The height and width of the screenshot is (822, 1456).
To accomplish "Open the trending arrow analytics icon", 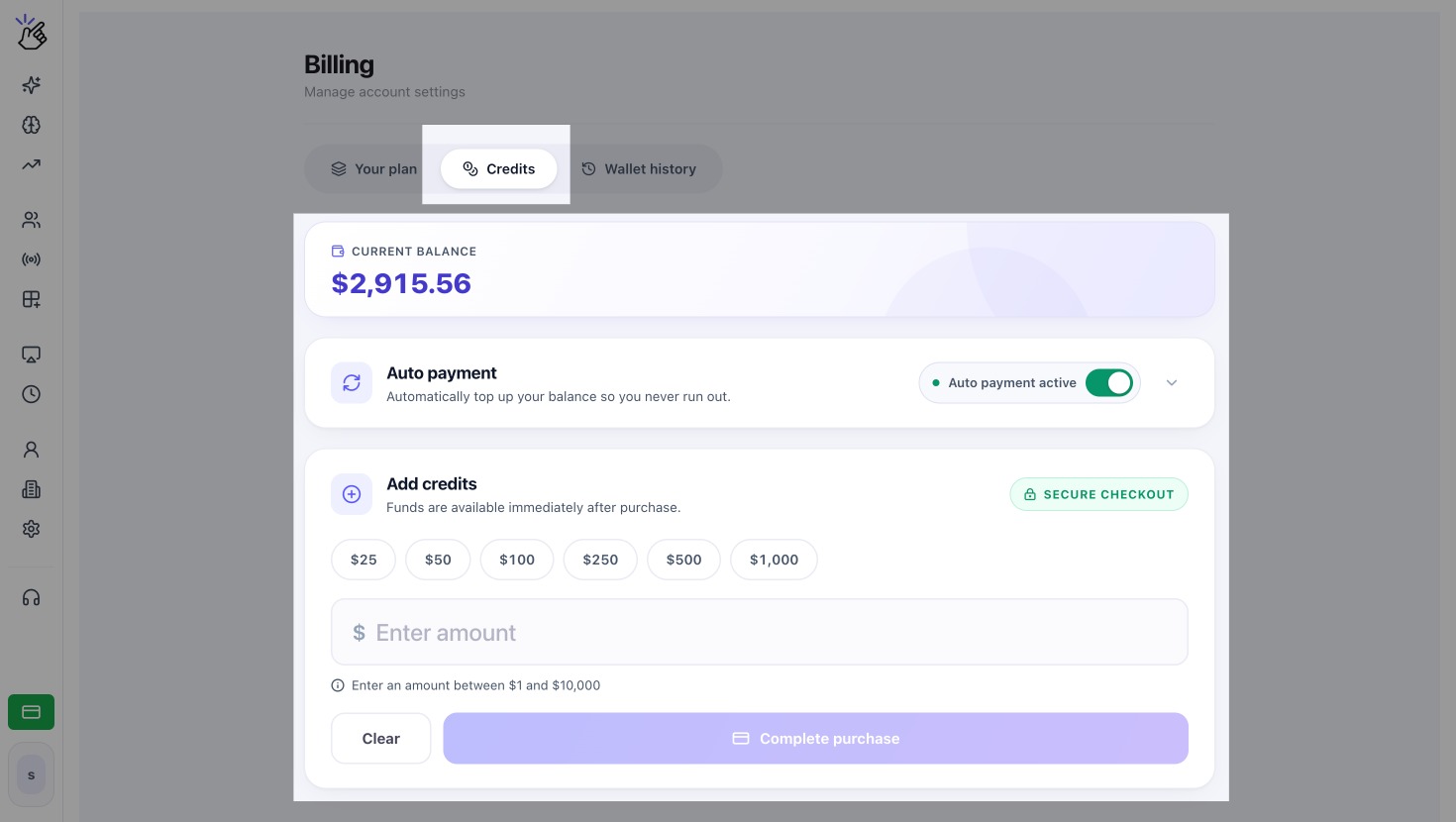I will (x=32, y=164).
